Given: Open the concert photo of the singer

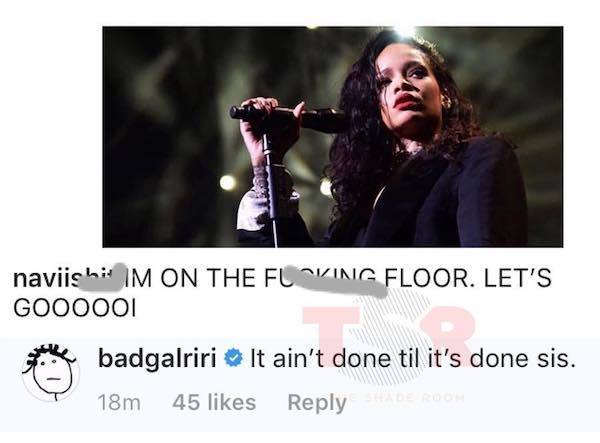Looking at the screenshot, I should (333, 137).
